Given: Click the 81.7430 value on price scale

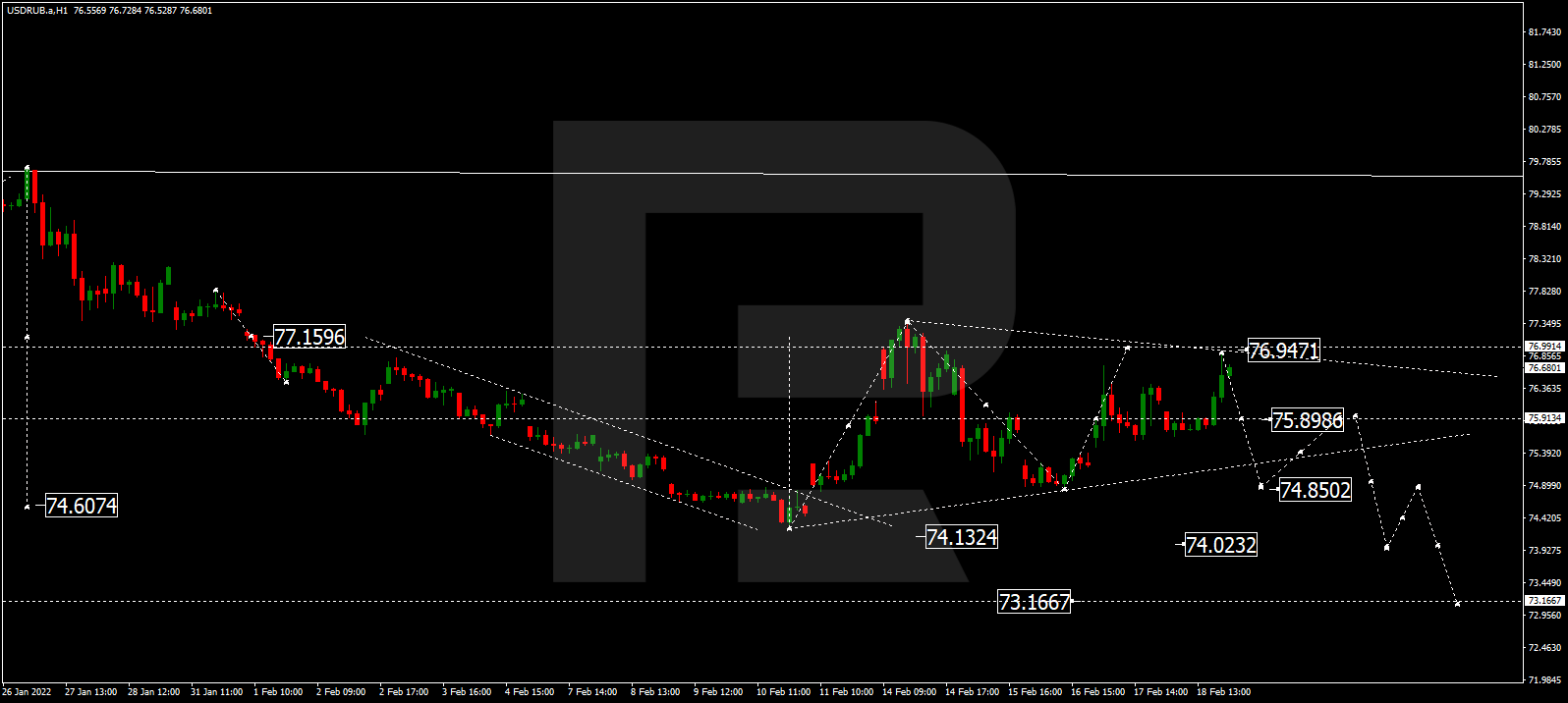Looking at the screenshot, I should [x=1544, y=32].
